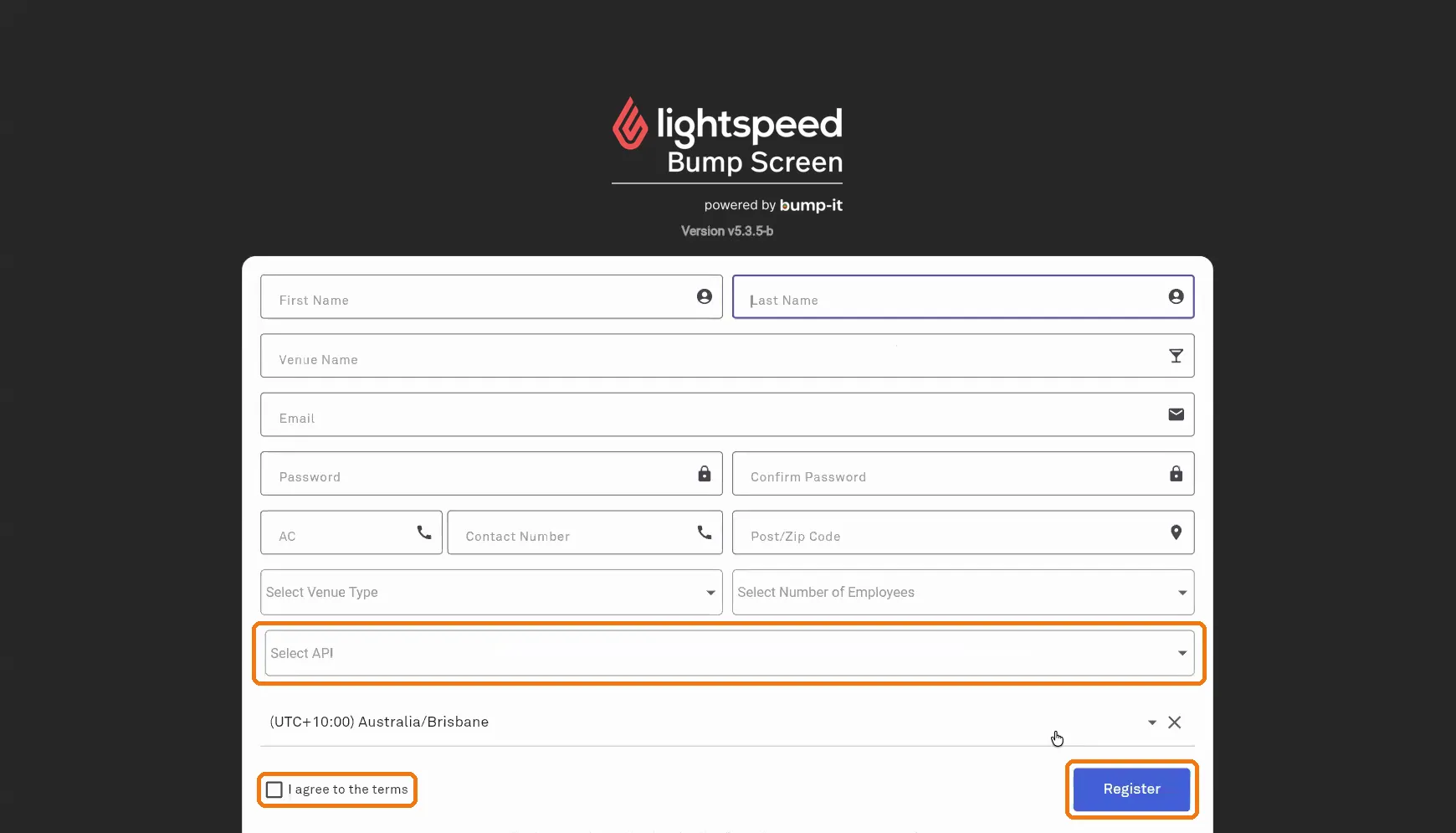
Task: Click the person icon in First Name field
Action: pos(705,296)
